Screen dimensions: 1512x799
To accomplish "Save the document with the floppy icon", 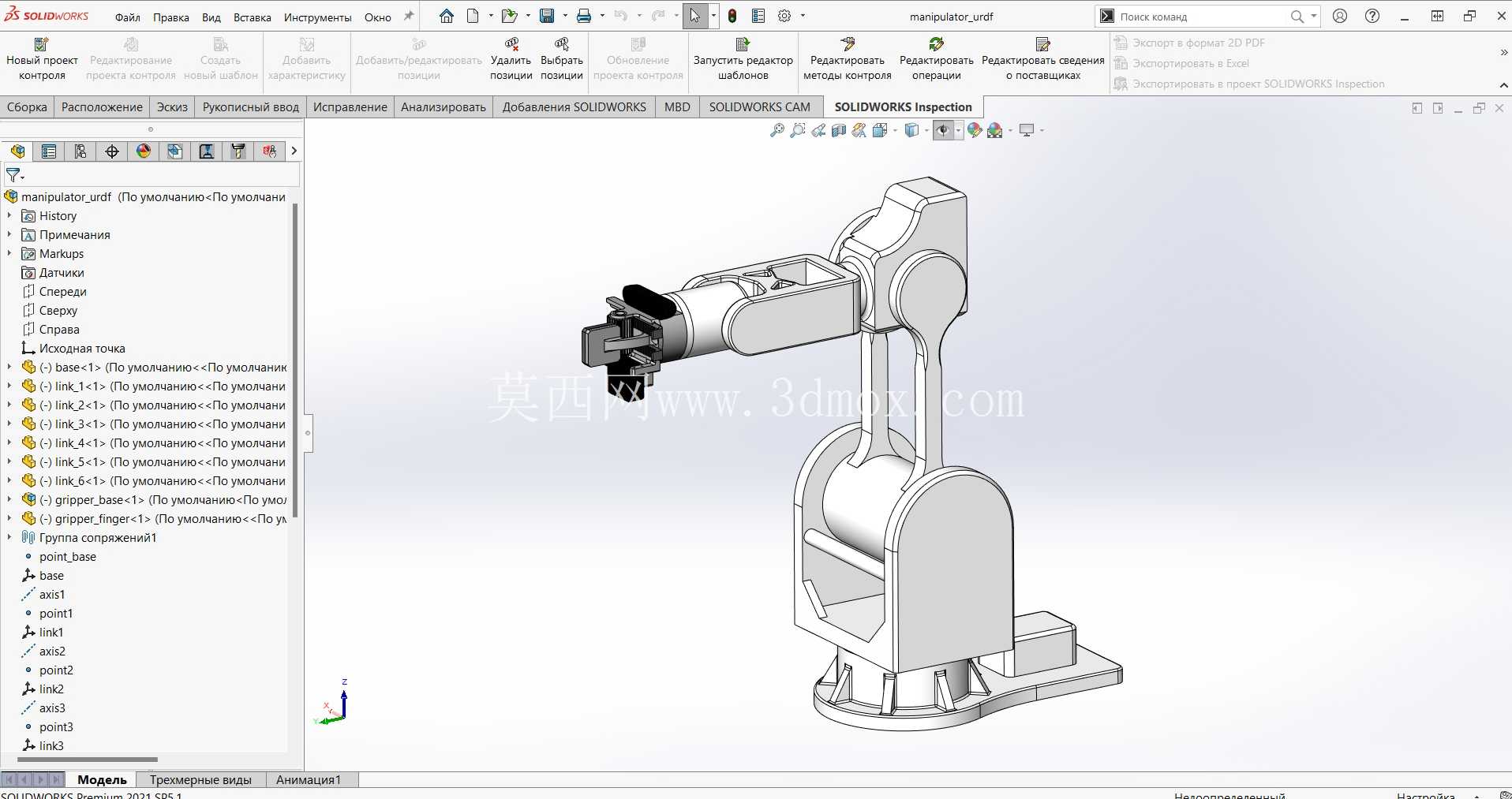I will pyautogui.click(x=547, y=16).
